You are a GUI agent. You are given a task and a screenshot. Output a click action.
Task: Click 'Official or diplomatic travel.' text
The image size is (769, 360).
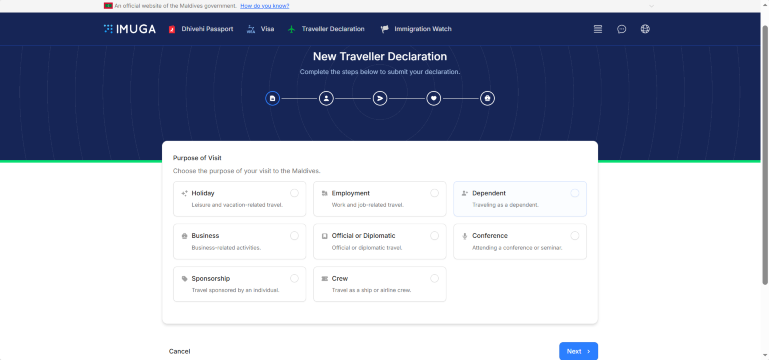click(x=367, y=248)
